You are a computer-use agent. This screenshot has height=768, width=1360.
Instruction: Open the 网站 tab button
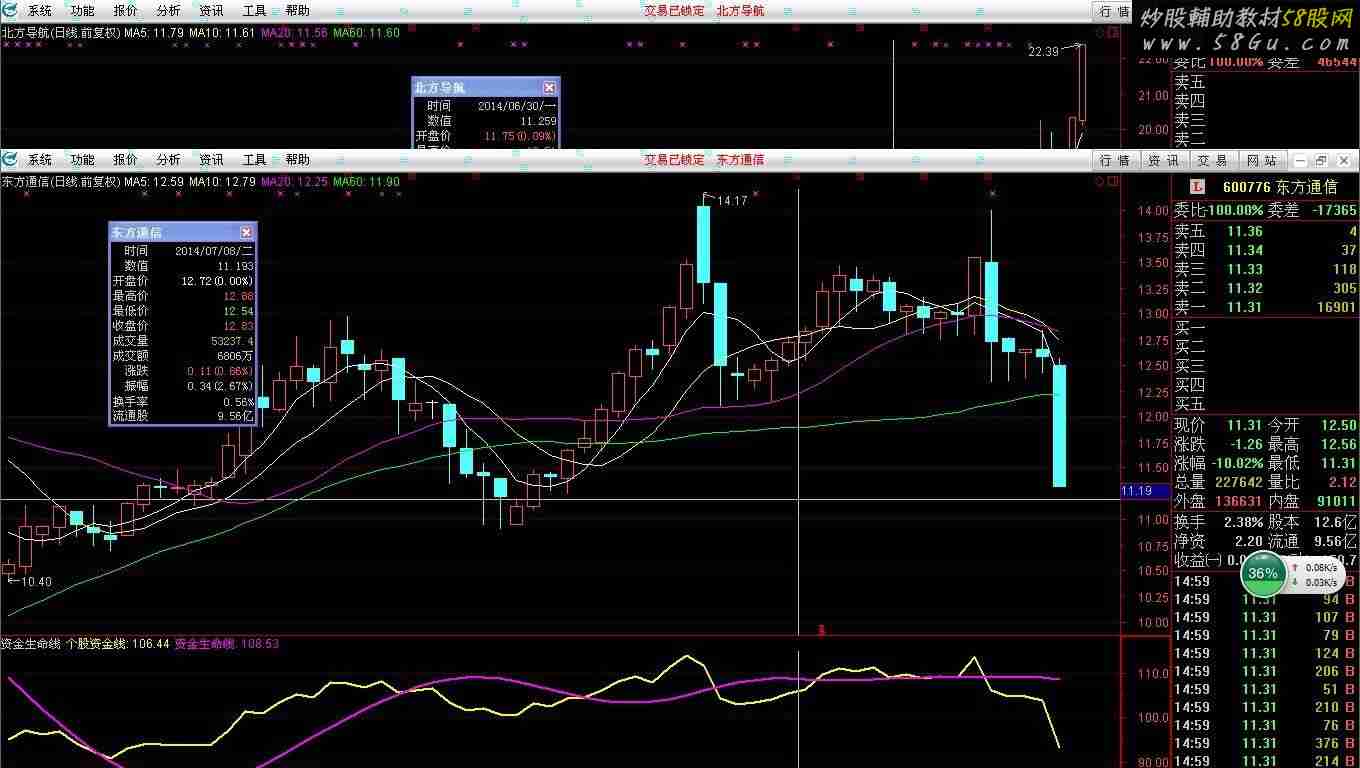tap(1262, 160)
